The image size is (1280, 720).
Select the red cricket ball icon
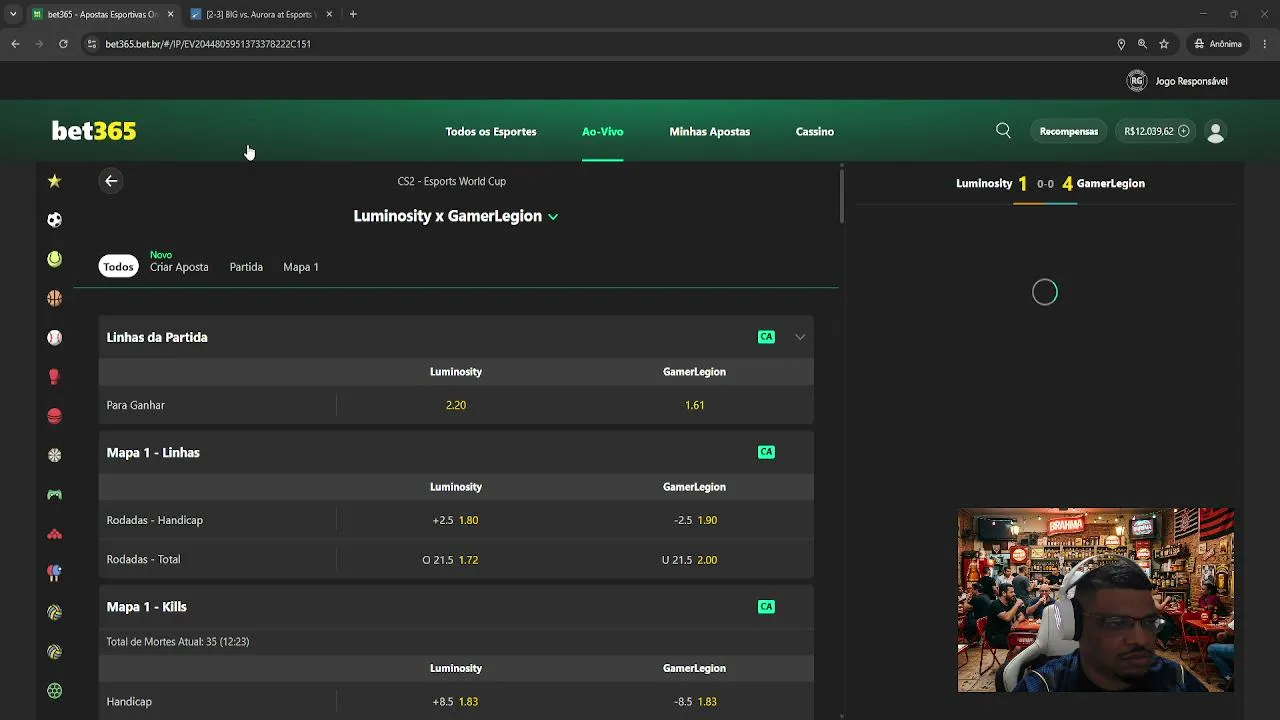point(54,416)
